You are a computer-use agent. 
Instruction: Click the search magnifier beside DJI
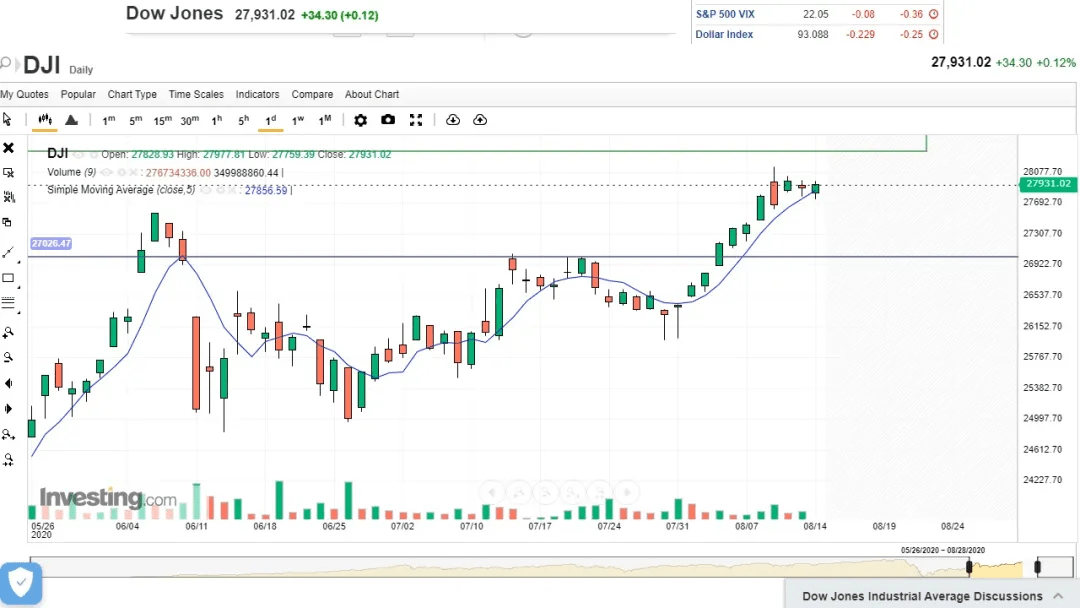(6, 64)
